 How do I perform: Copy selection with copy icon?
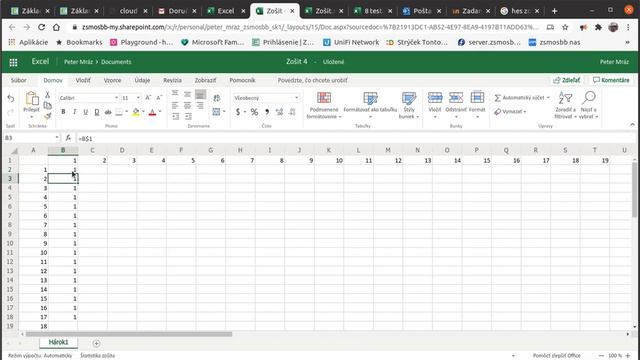click(x=47, y=106)
